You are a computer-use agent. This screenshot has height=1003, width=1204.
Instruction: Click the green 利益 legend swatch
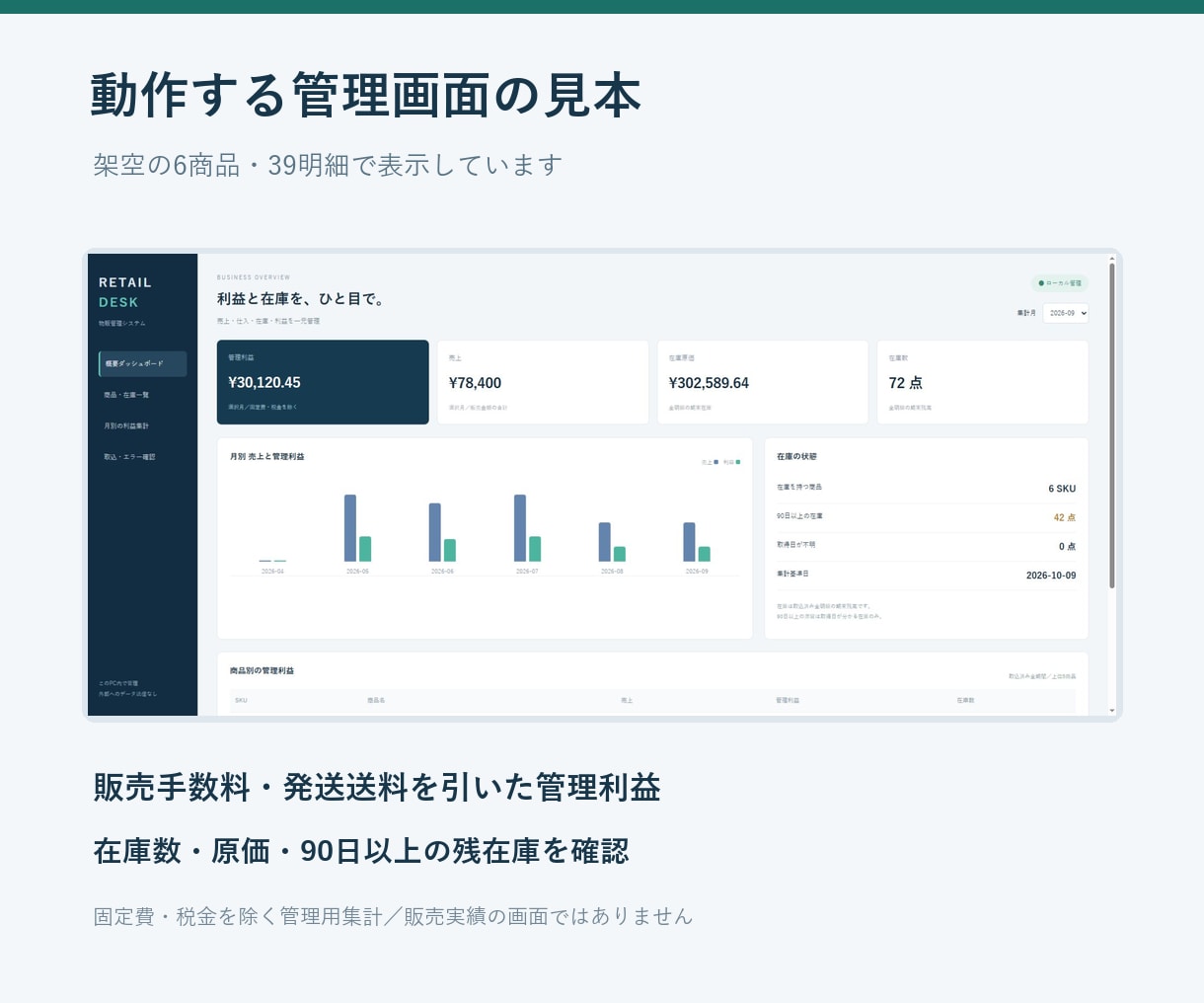737,462
